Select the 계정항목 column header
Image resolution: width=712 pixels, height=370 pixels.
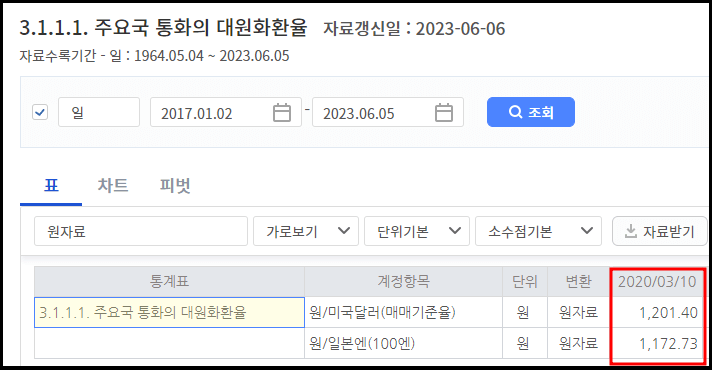click(403, 281)
